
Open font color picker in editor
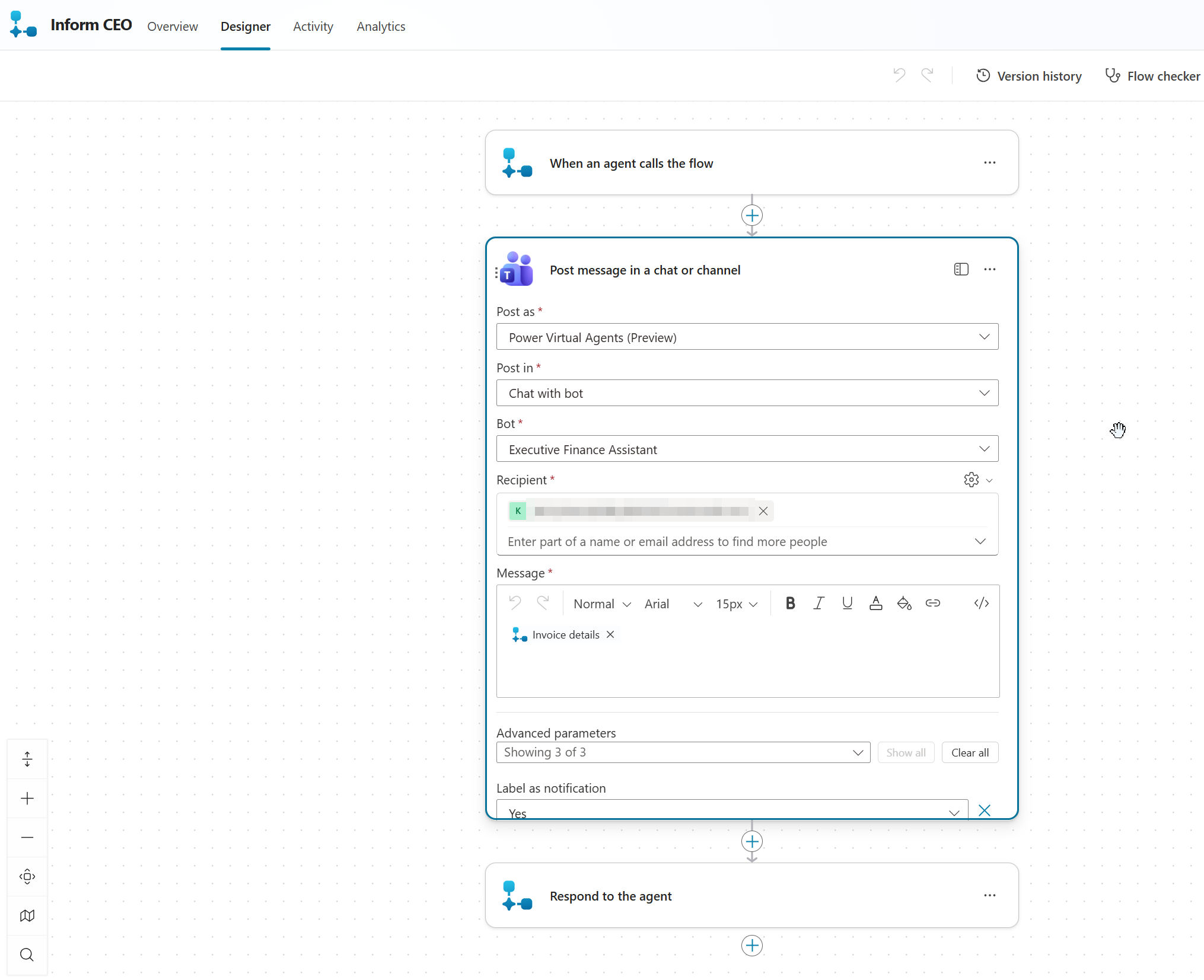click(875, 604)
